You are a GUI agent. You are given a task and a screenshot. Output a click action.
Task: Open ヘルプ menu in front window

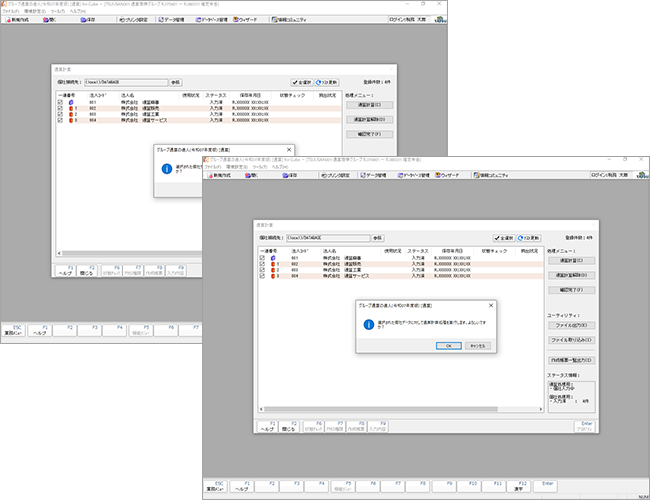(279, 167)
